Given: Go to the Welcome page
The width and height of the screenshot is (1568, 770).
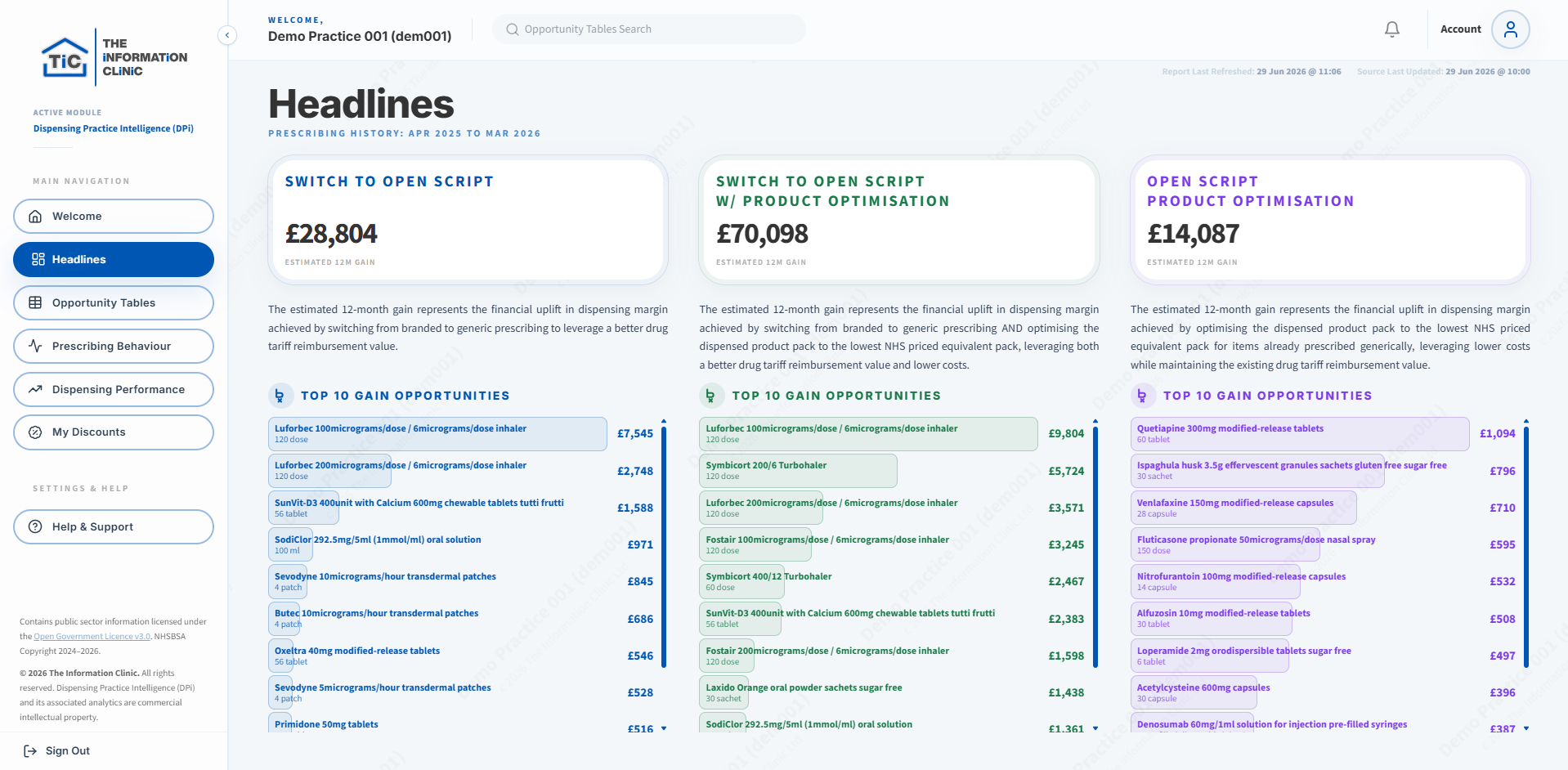Looking at the screenshot, I should pyautogui.click(x=114, y=217).
